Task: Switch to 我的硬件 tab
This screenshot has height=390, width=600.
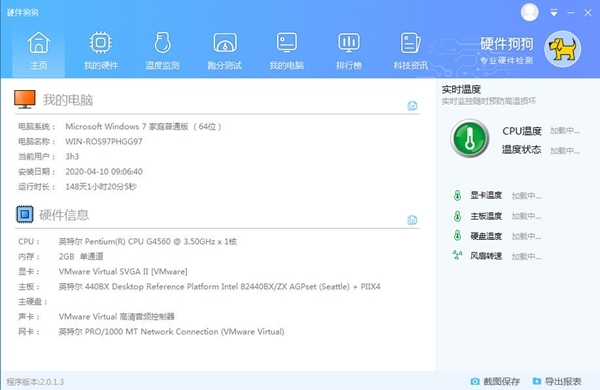Action: (x=101, y=52)
